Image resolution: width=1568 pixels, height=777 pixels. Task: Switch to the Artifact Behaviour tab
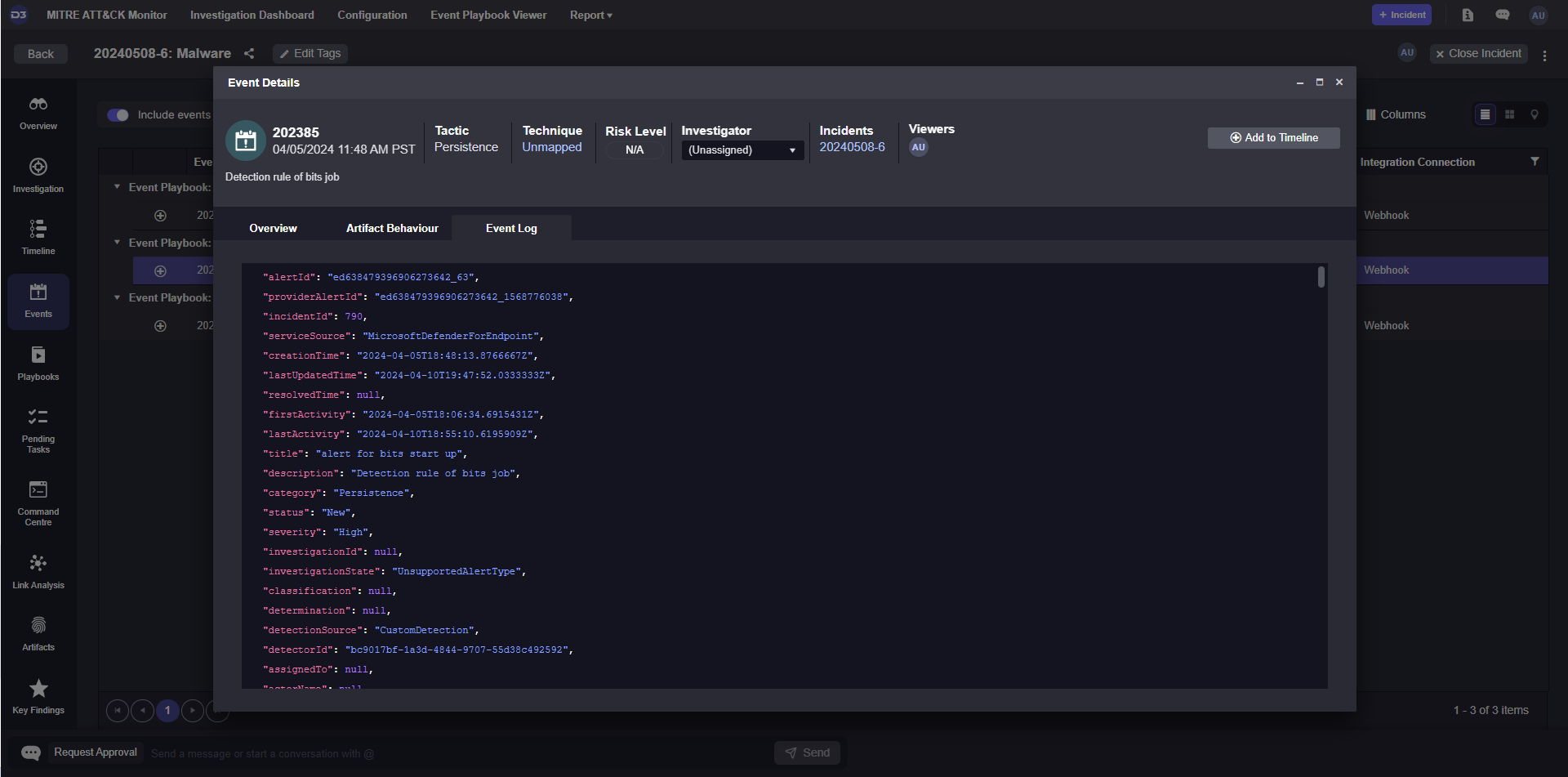click(x=392, y=228)
